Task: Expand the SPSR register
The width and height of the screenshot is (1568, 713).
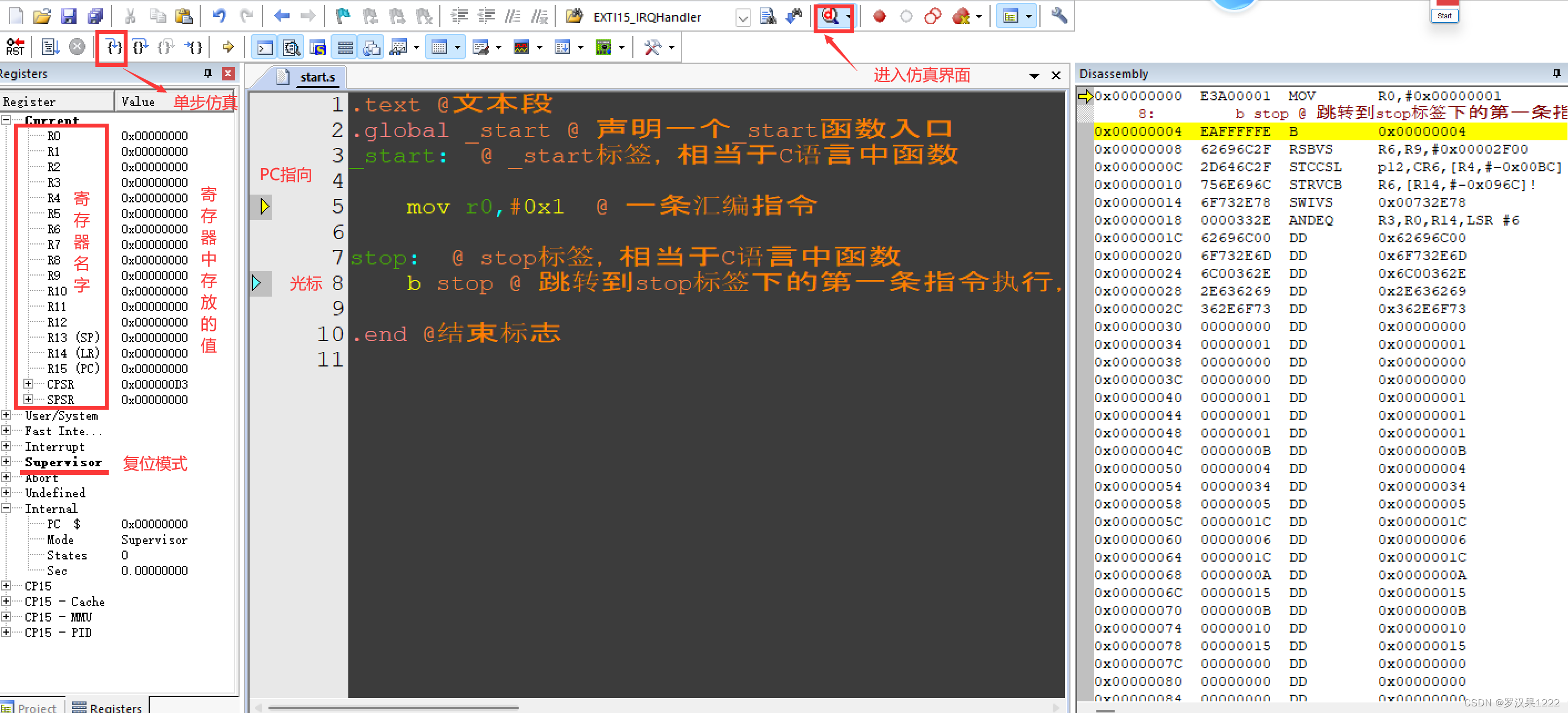Action: 28,399
